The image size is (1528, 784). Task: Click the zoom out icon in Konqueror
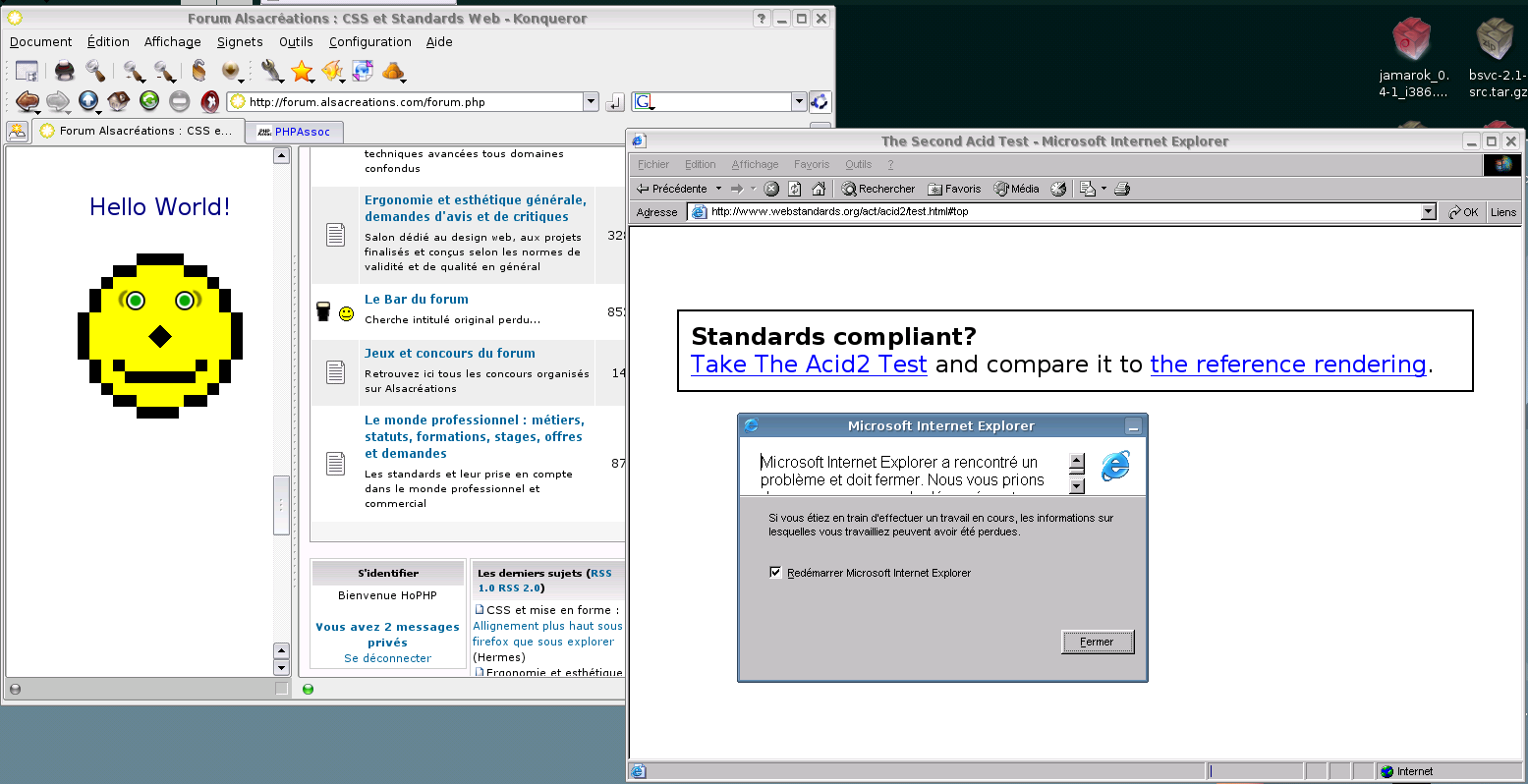[165, 71]
